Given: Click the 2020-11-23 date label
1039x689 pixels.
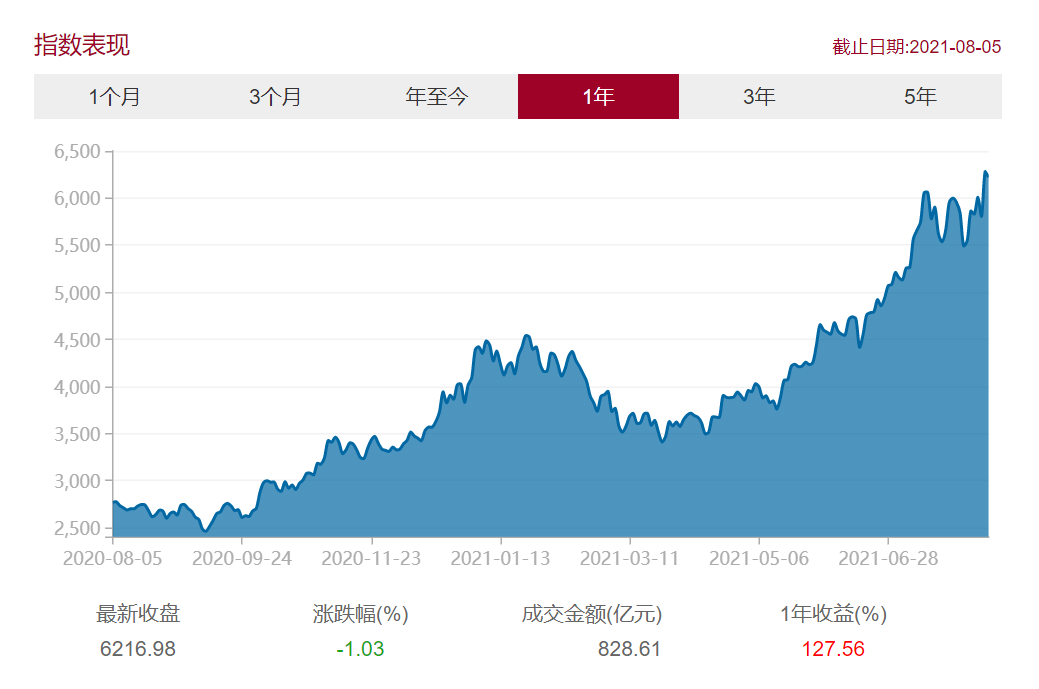Looking at the screenshot, I should [x=371, y=558].
